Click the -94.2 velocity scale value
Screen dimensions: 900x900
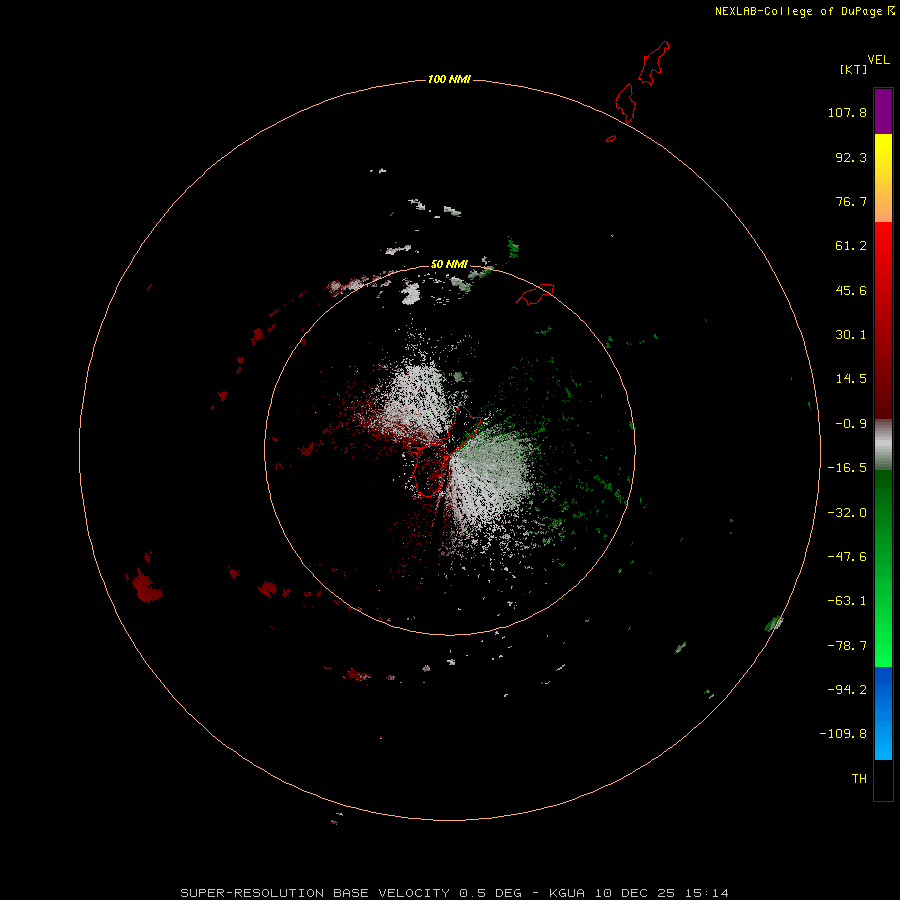847,690
